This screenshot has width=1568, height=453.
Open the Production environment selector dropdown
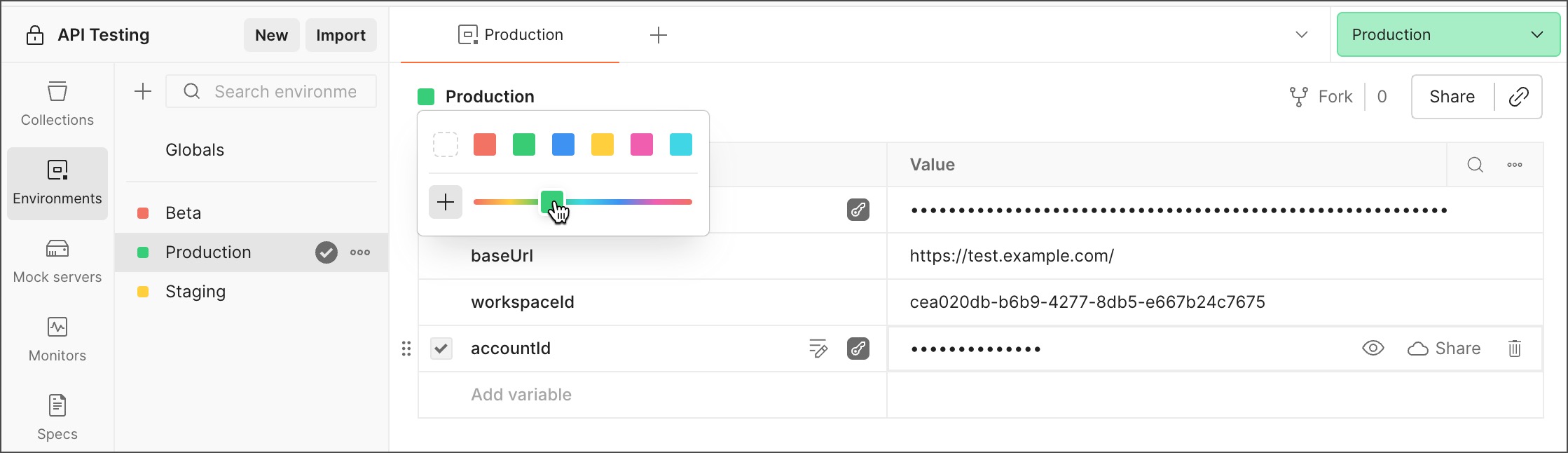tap(1447, 34)
